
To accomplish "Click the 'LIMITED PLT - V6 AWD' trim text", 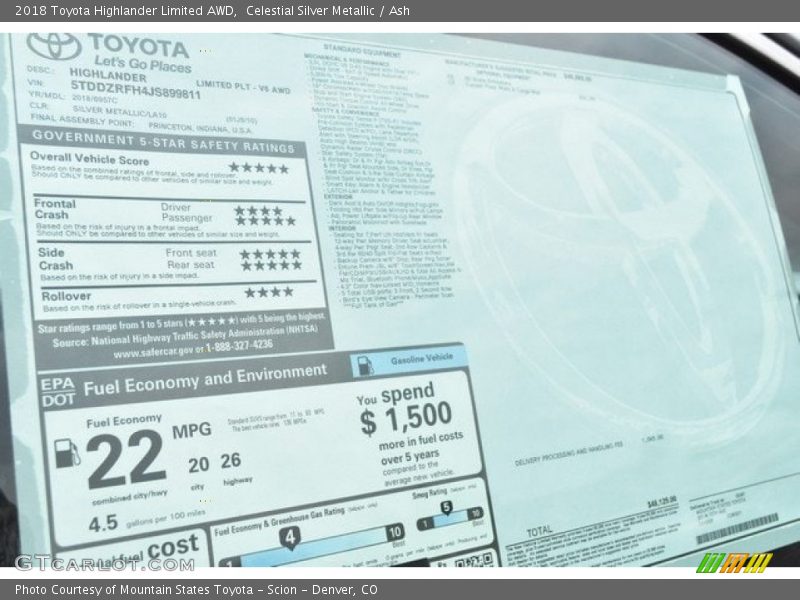I will point(243,87).
